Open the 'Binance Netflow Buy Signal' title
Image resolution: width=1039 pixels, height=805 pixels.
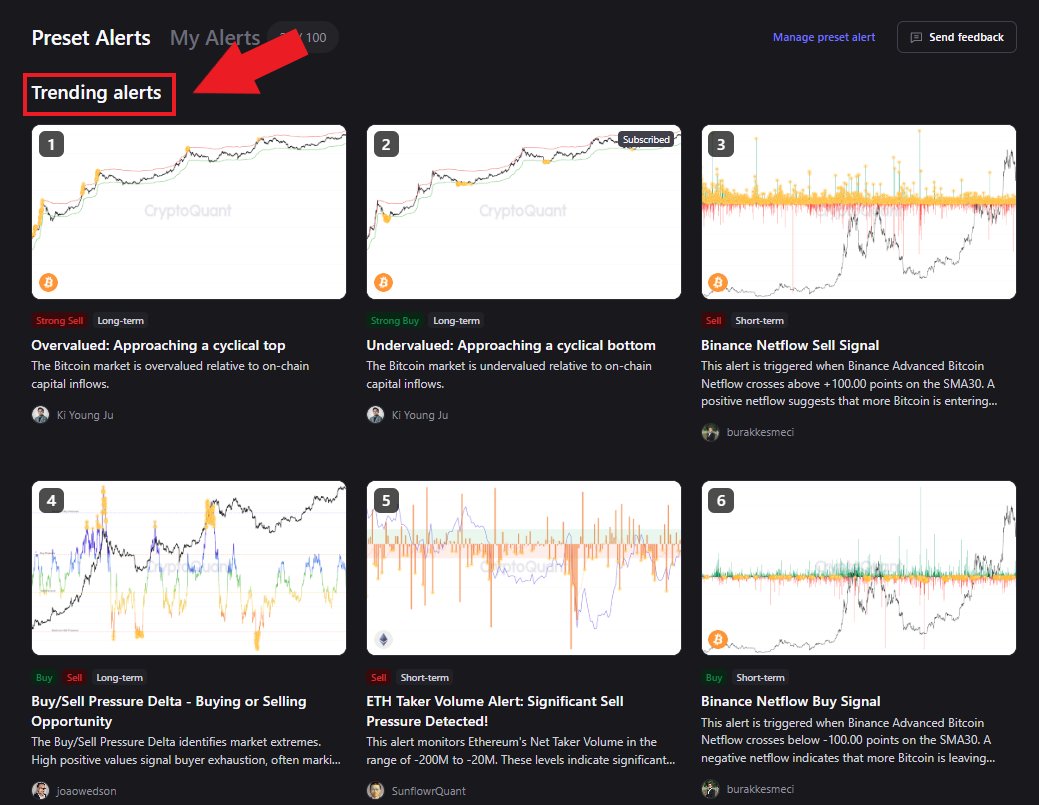pyautogui.click(x=791, y=701)
